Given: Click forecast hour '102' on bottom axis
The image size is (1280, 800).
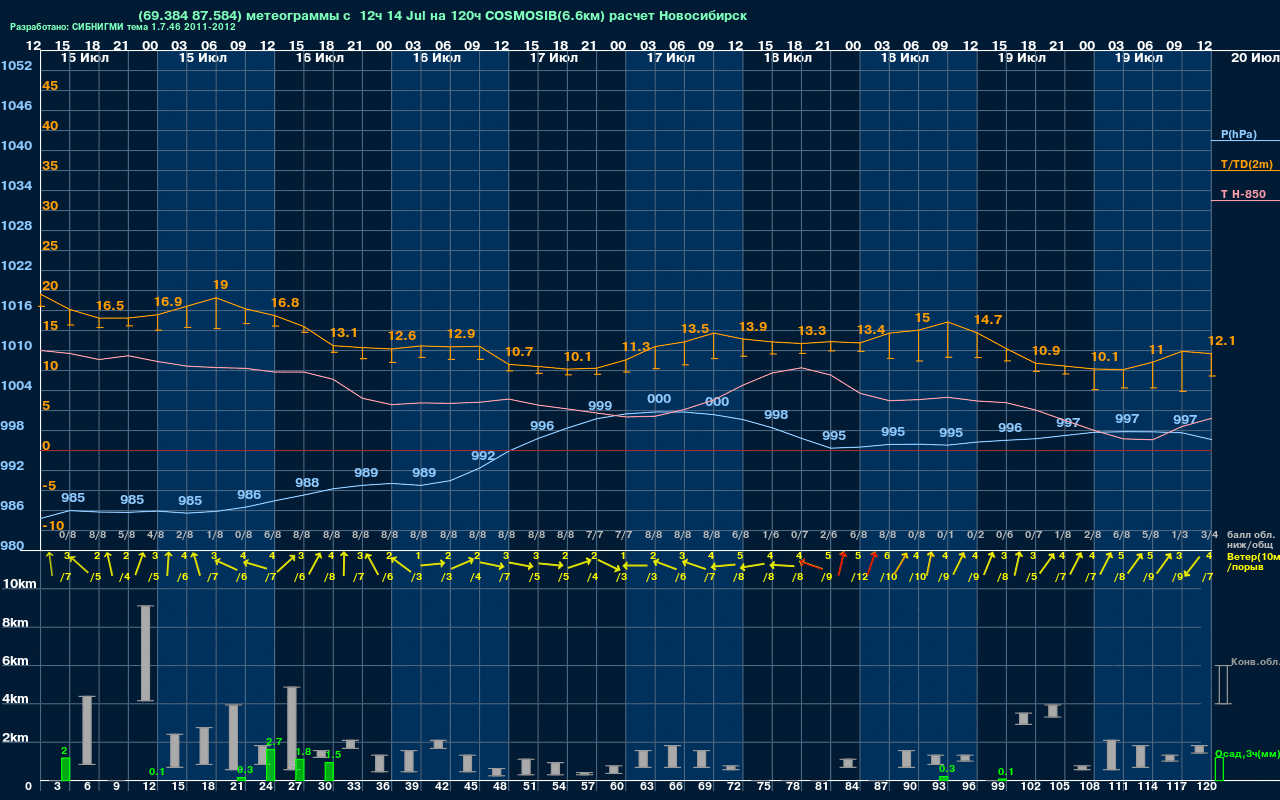Looking at the screenshot, I should coord(1030,788).
